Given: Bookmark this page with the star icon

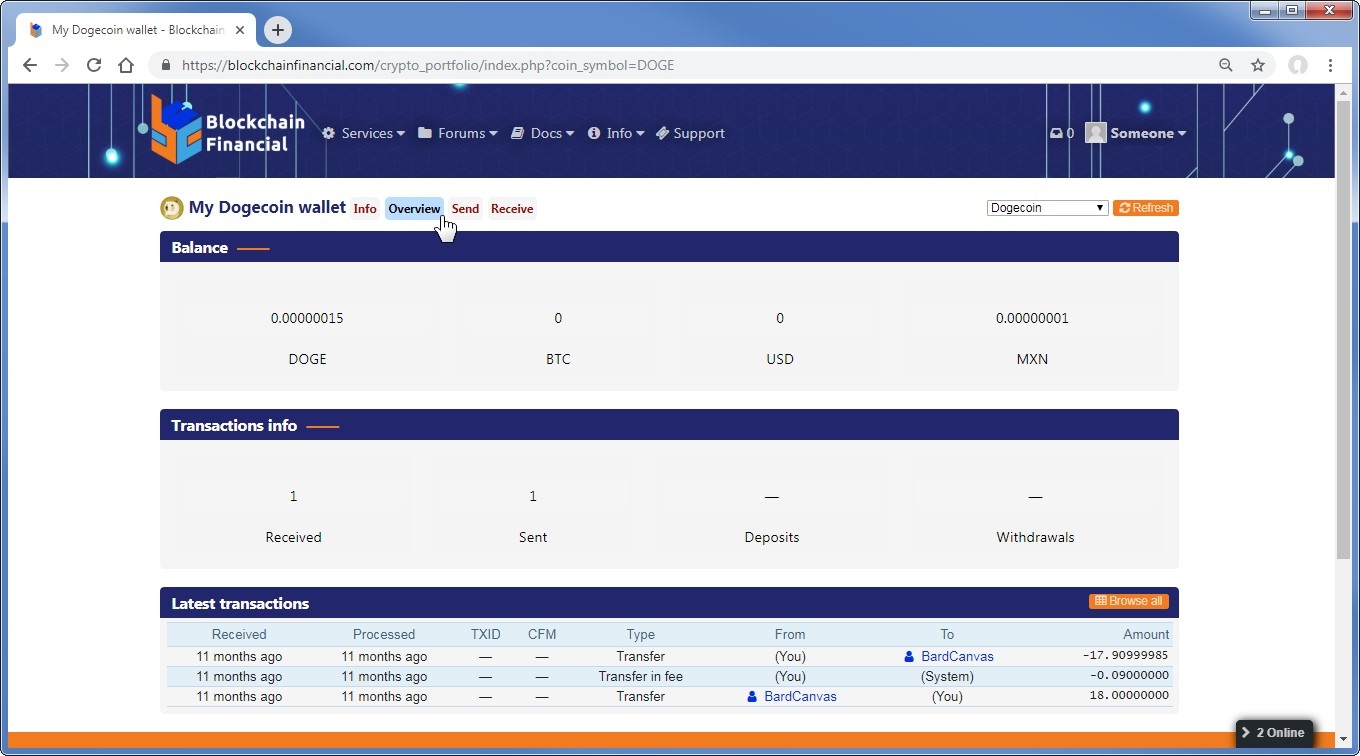Looking at the screenshot, I should (1258, 65).
